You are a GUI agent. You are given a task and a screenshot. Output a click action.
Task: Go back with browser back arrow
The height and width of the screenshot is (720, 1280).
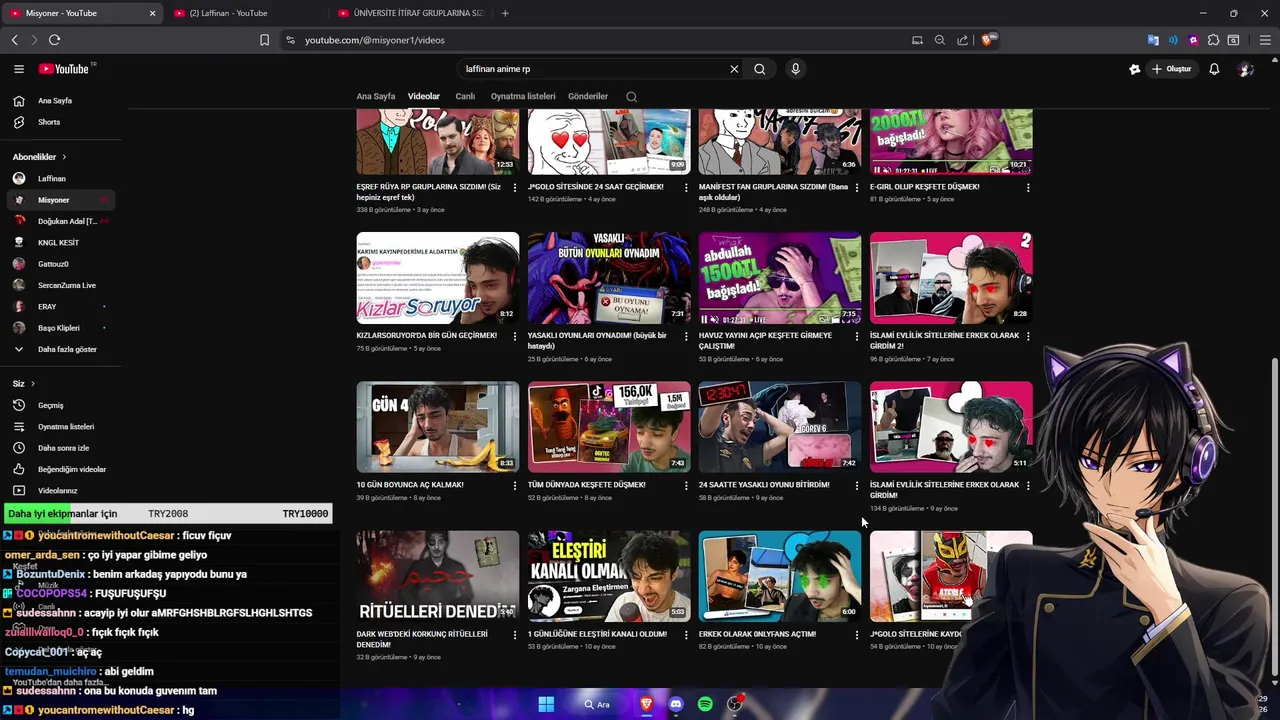pyautogui.click(x=15, y=40)
